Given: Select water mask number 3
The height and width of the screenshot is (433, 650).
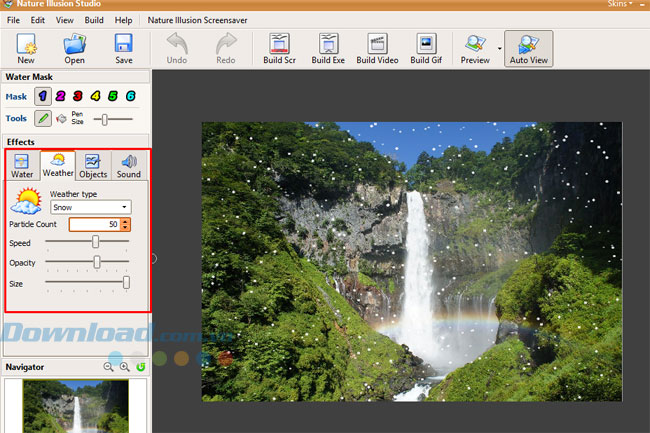Looking at the screenshot, I should point(78,96).
